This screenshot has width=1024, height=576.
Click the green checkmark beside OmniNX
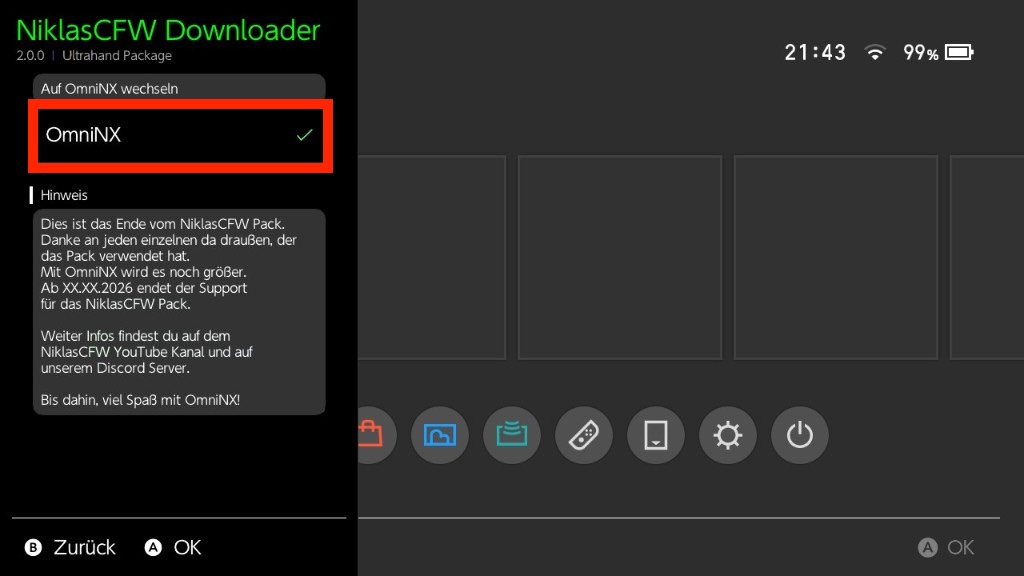(x=304, y=135)
